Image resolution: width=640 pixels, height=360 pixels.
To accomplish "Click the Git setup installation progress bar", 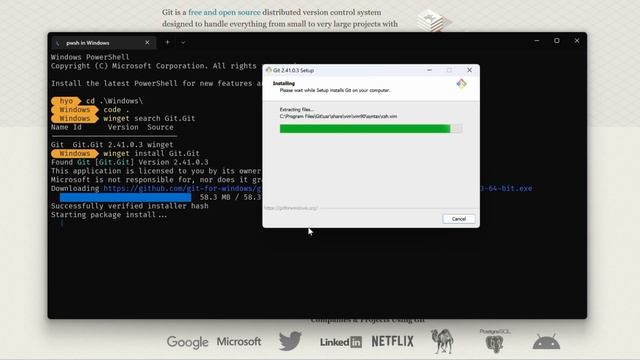I will [x=371, y=129].
